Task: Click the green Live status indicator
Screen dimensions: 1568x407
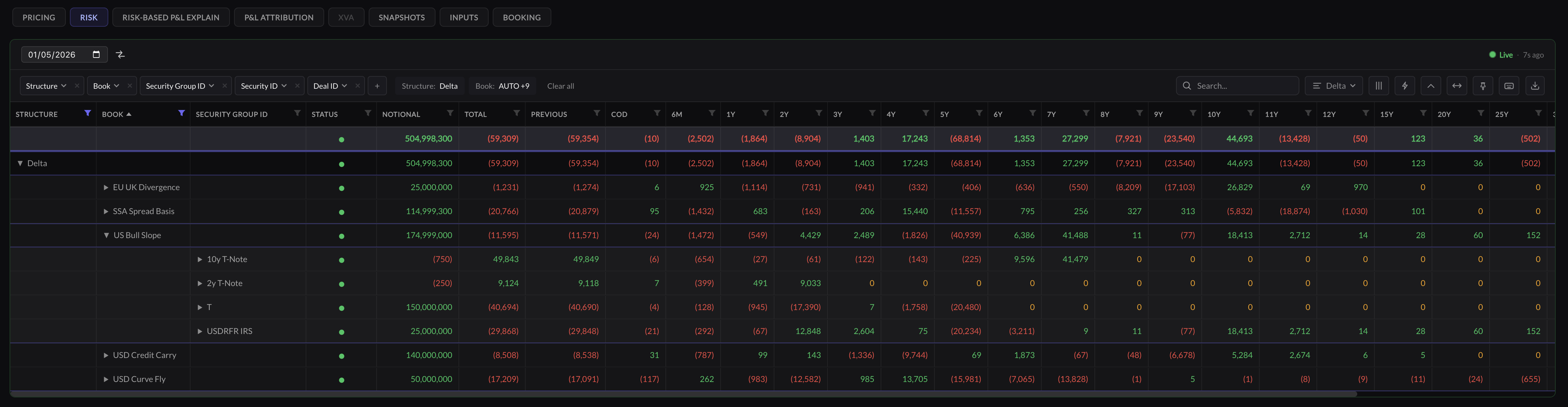Action: (1501, 55)
